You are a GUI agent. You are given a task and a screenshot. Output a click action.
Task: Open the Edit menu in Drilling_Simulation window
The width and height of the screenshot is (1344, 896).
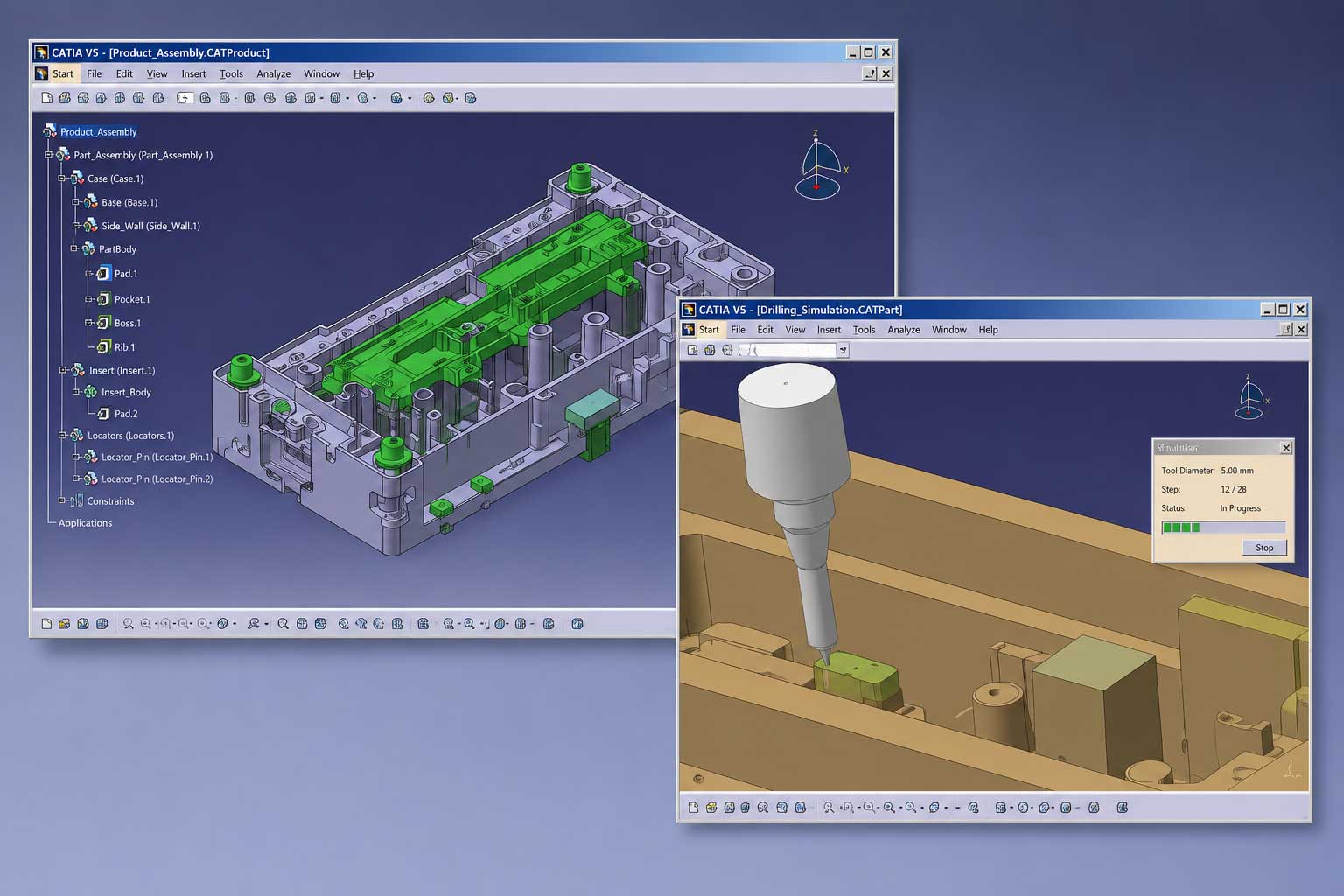[766, 330]
